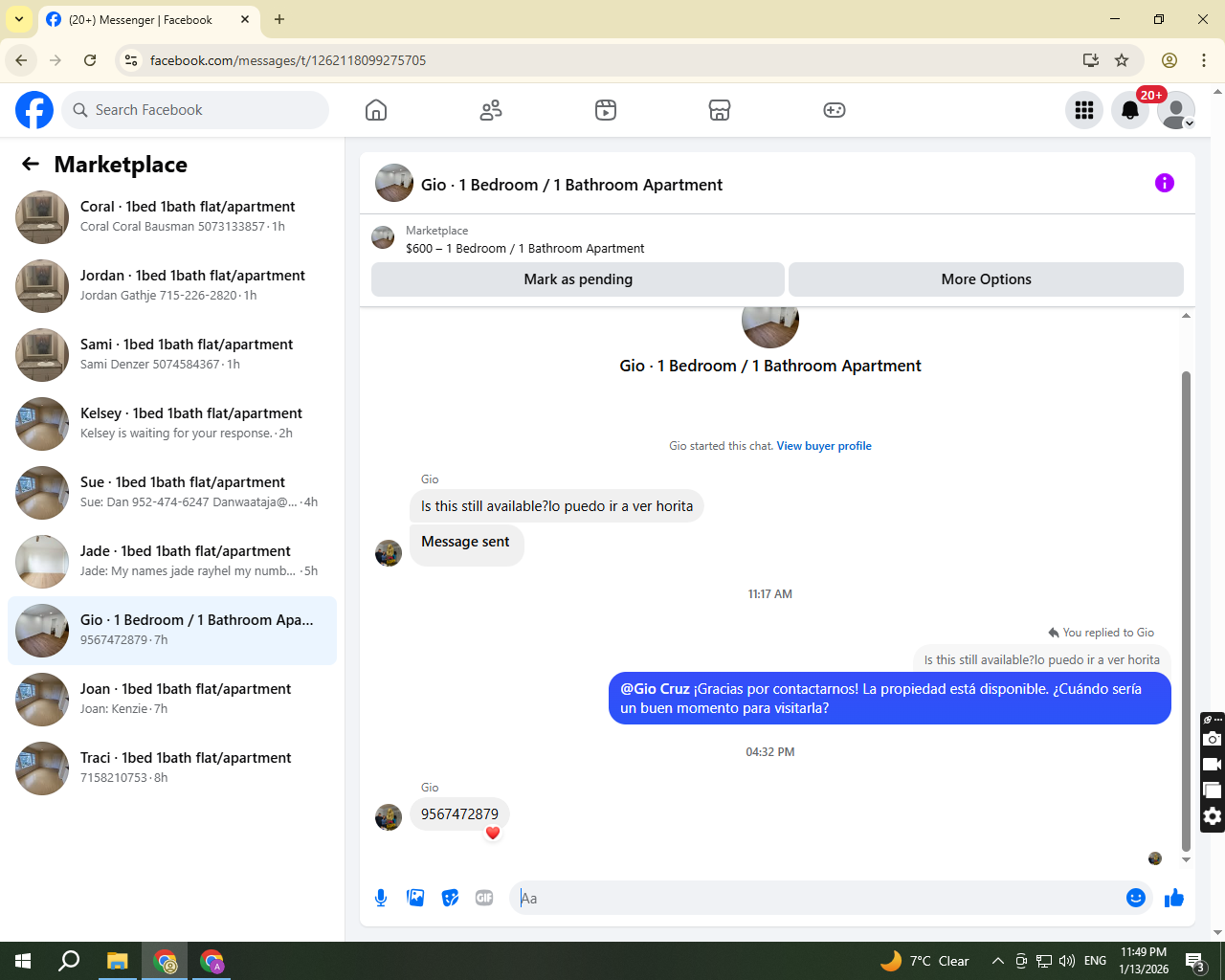Click the Aa message input box
This screenshot has height=980, width=1225.
(818, 898)
